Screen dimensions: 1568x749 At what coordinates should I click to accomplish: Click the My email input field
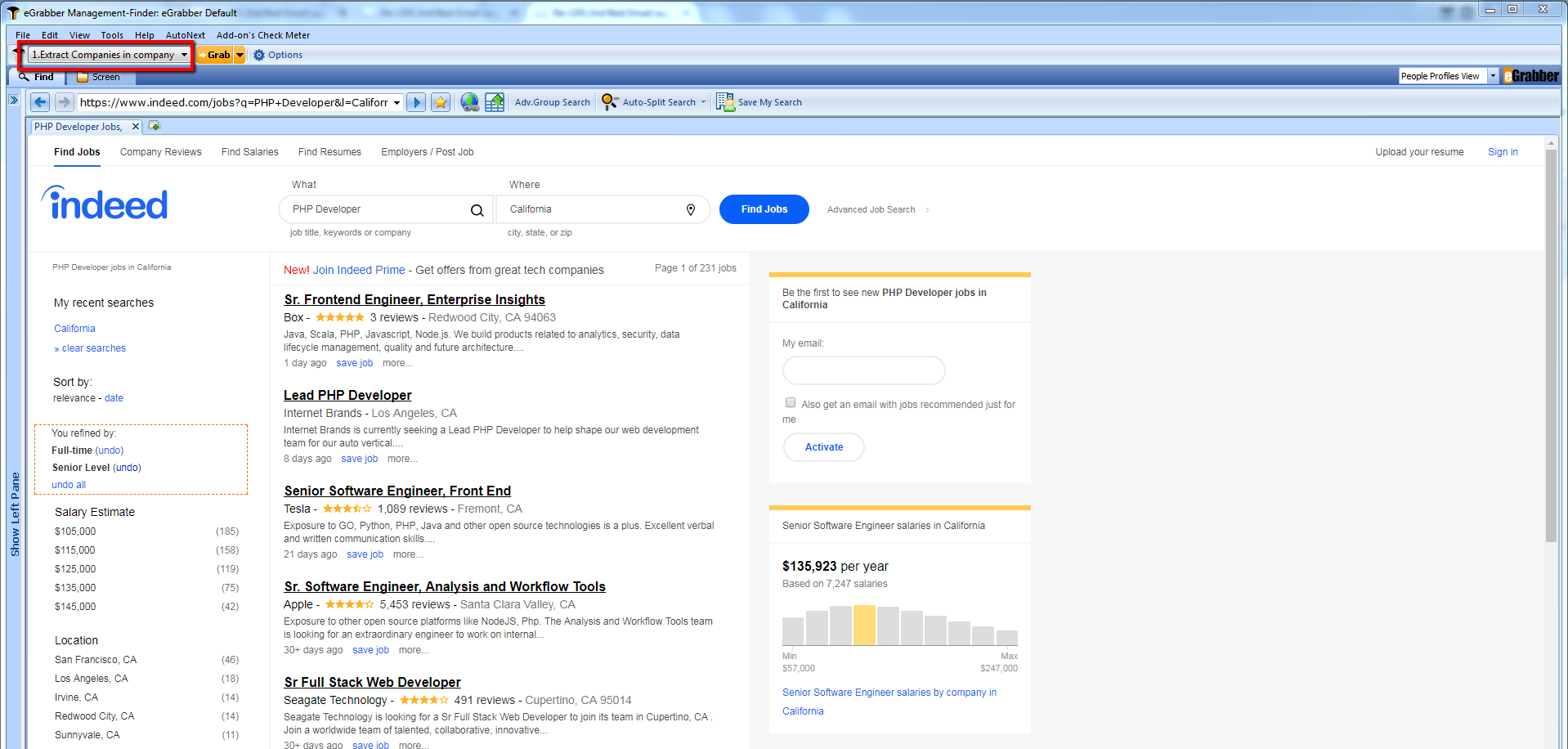click(864, 370)
